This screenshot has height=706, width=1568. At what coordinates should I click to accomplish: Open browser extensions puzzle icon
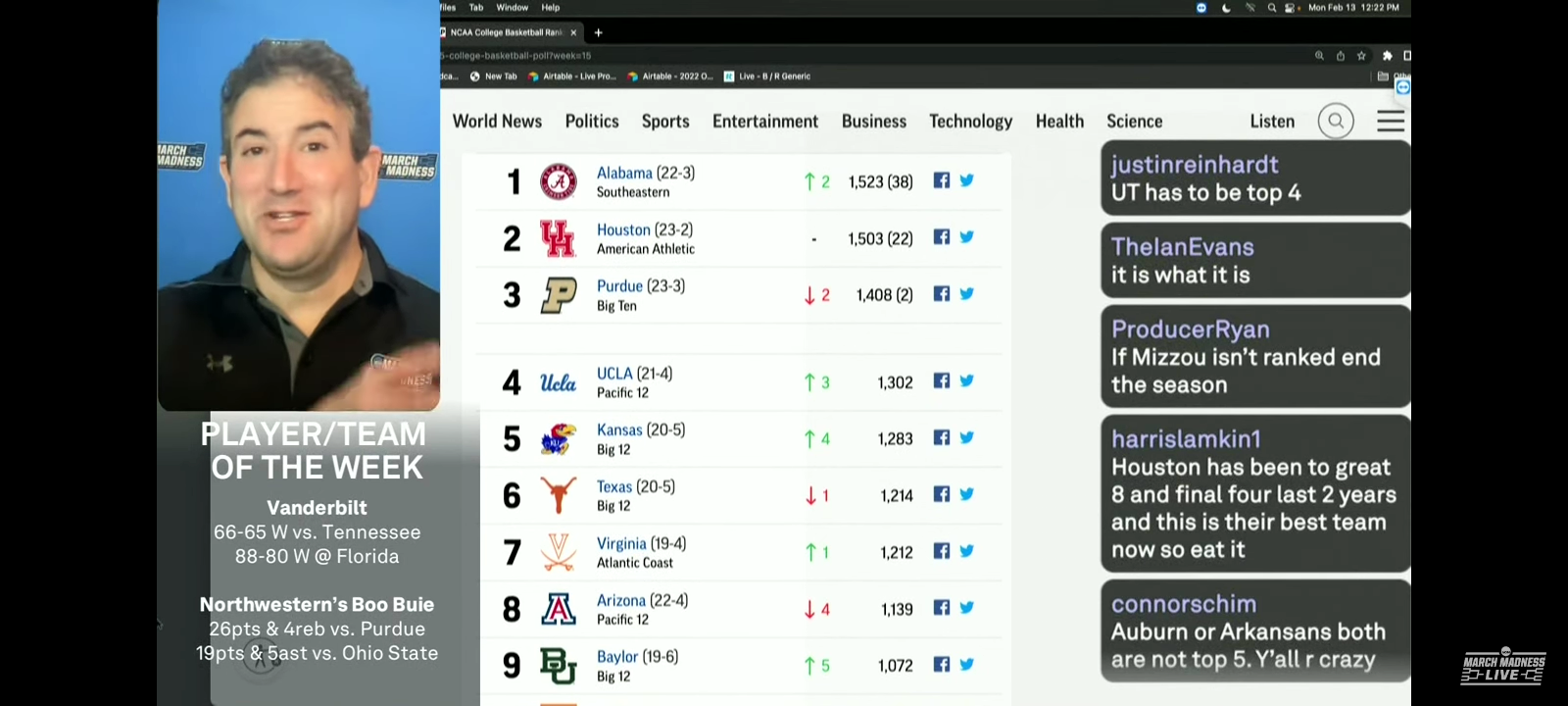tap(1387, 56)
